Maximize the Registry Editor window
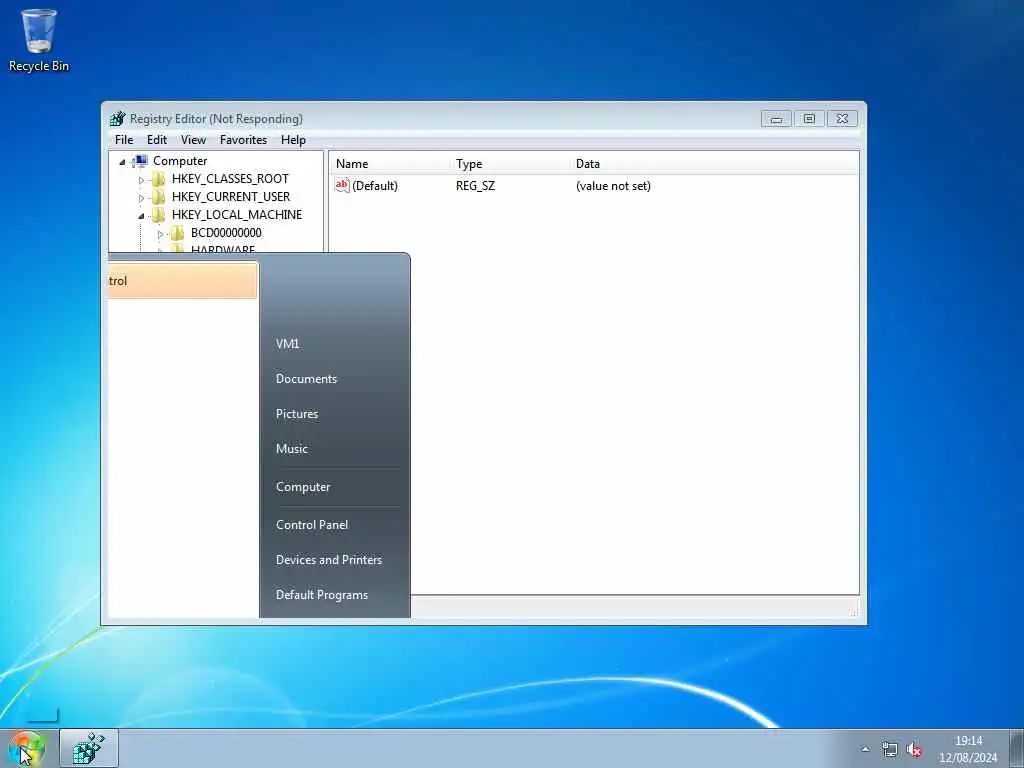1024x768 pixels. pos(809,119)
